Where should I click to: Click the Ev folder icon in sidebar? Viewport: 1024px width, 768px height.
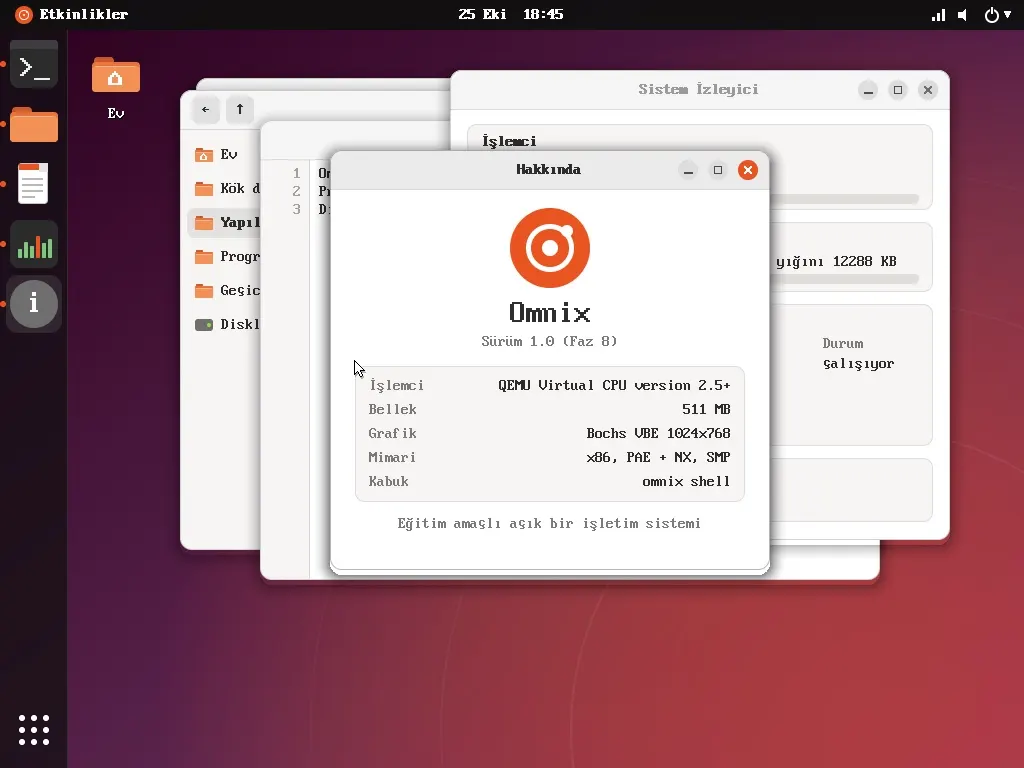pyautogui.click(x=204, y=155)
